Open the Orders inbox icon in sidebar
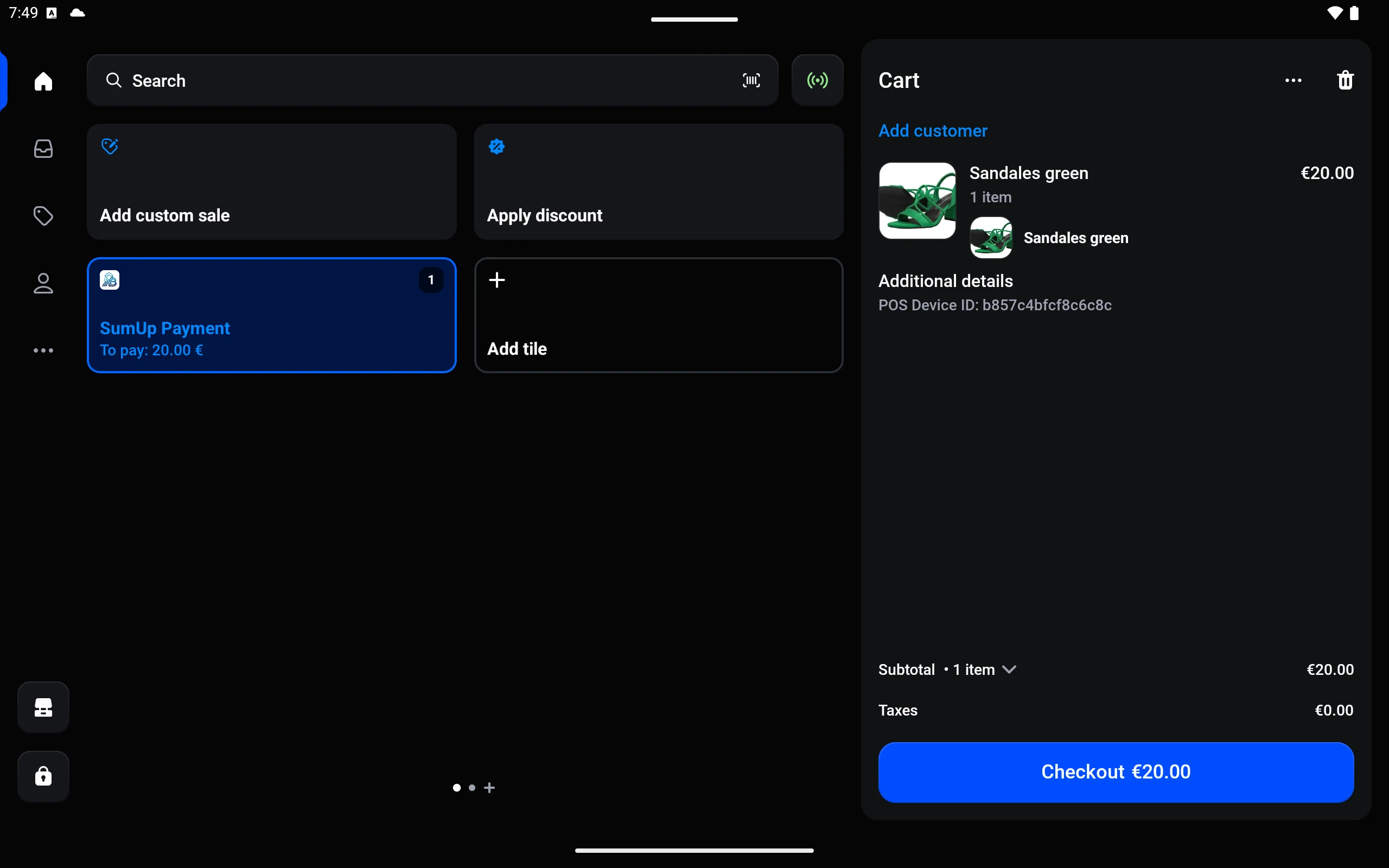 [x=43, y=149]
